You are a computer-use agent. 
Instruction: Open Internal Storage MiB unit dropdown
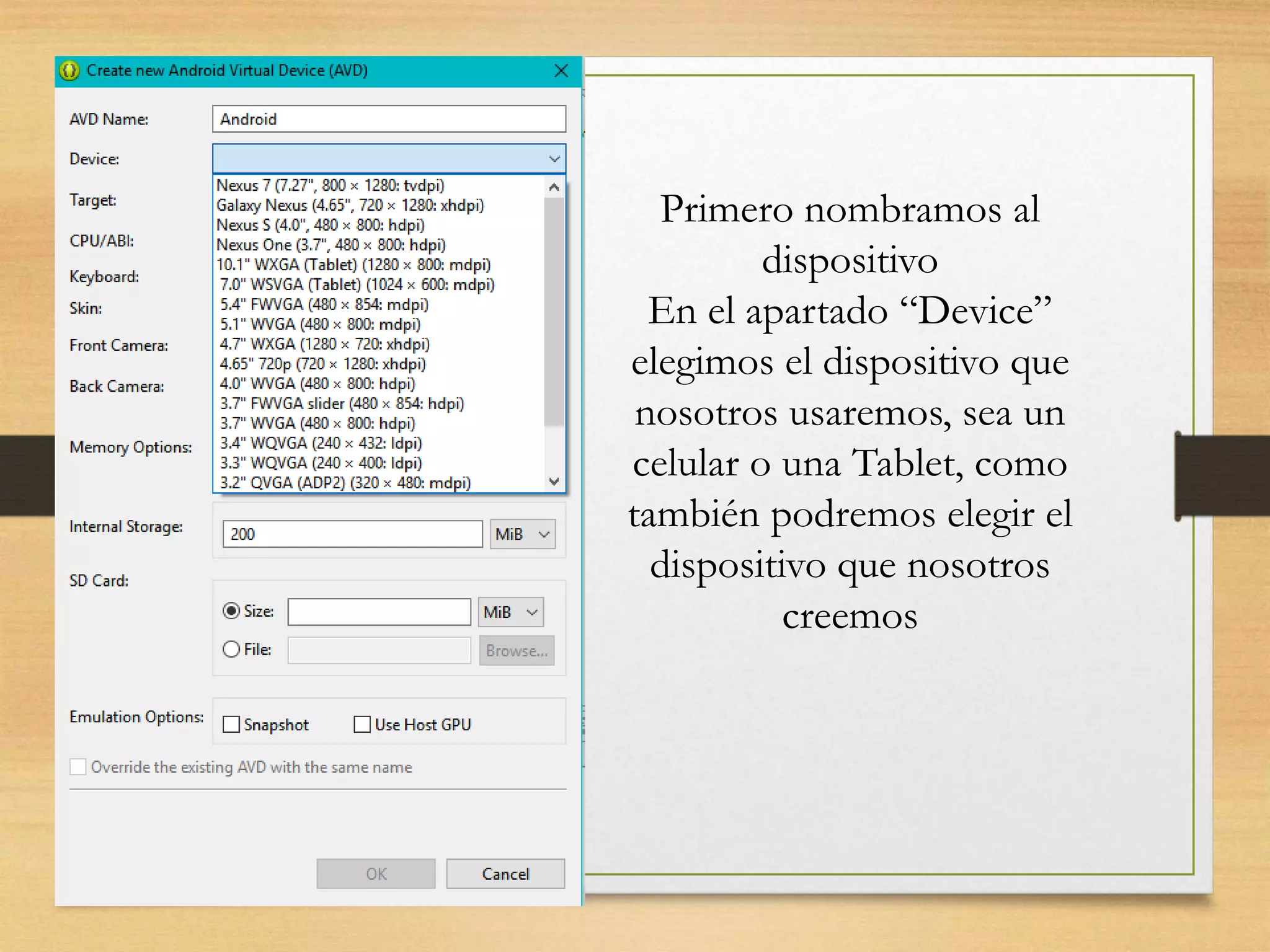pyautogui.click(x=523, y=534)
